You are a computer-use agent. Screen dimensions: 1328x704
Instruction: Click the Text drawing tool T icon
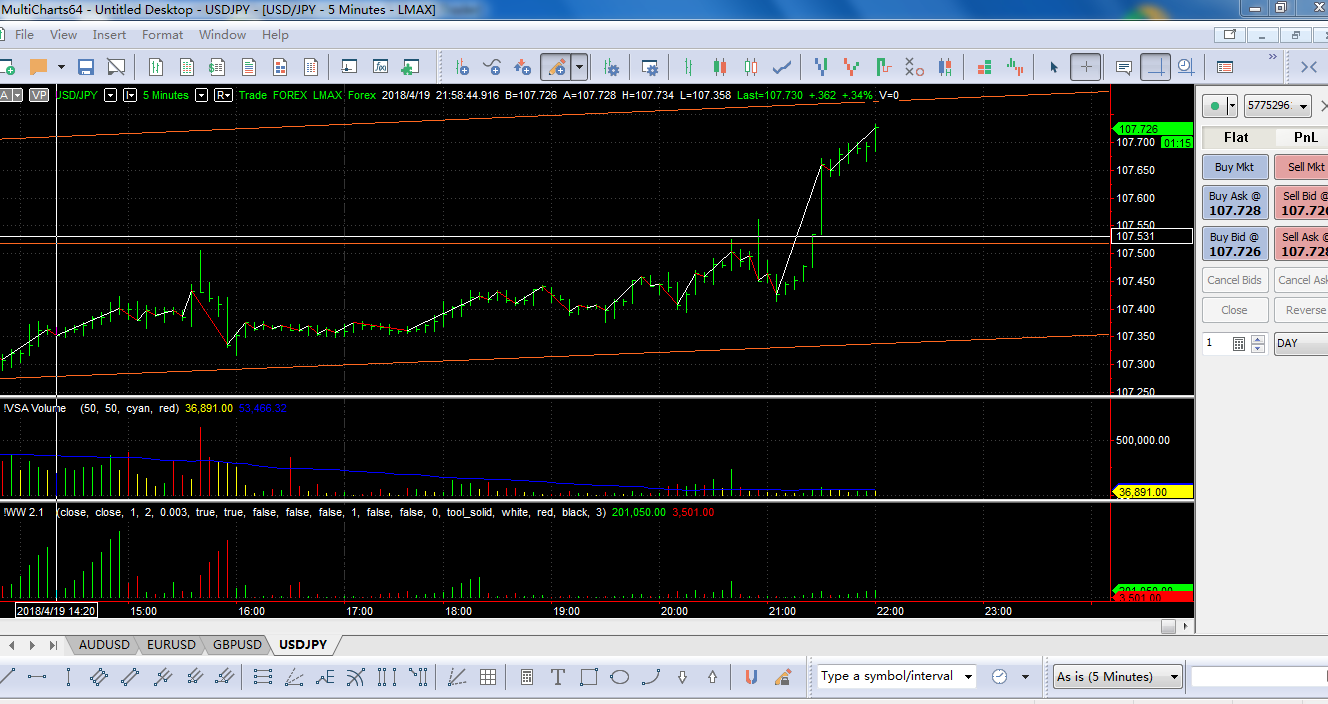(557, 677)
